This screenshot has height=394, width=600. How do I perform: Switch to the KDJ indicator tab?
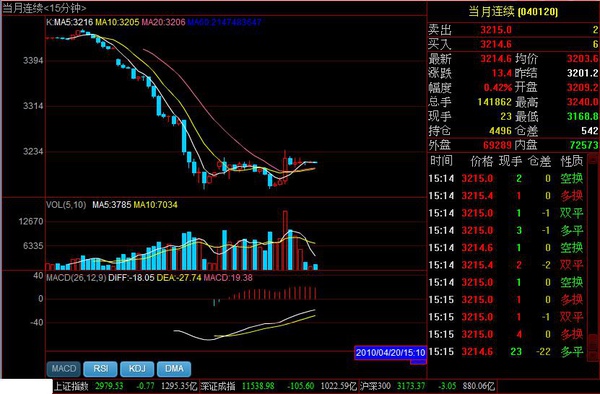(137, 369)
